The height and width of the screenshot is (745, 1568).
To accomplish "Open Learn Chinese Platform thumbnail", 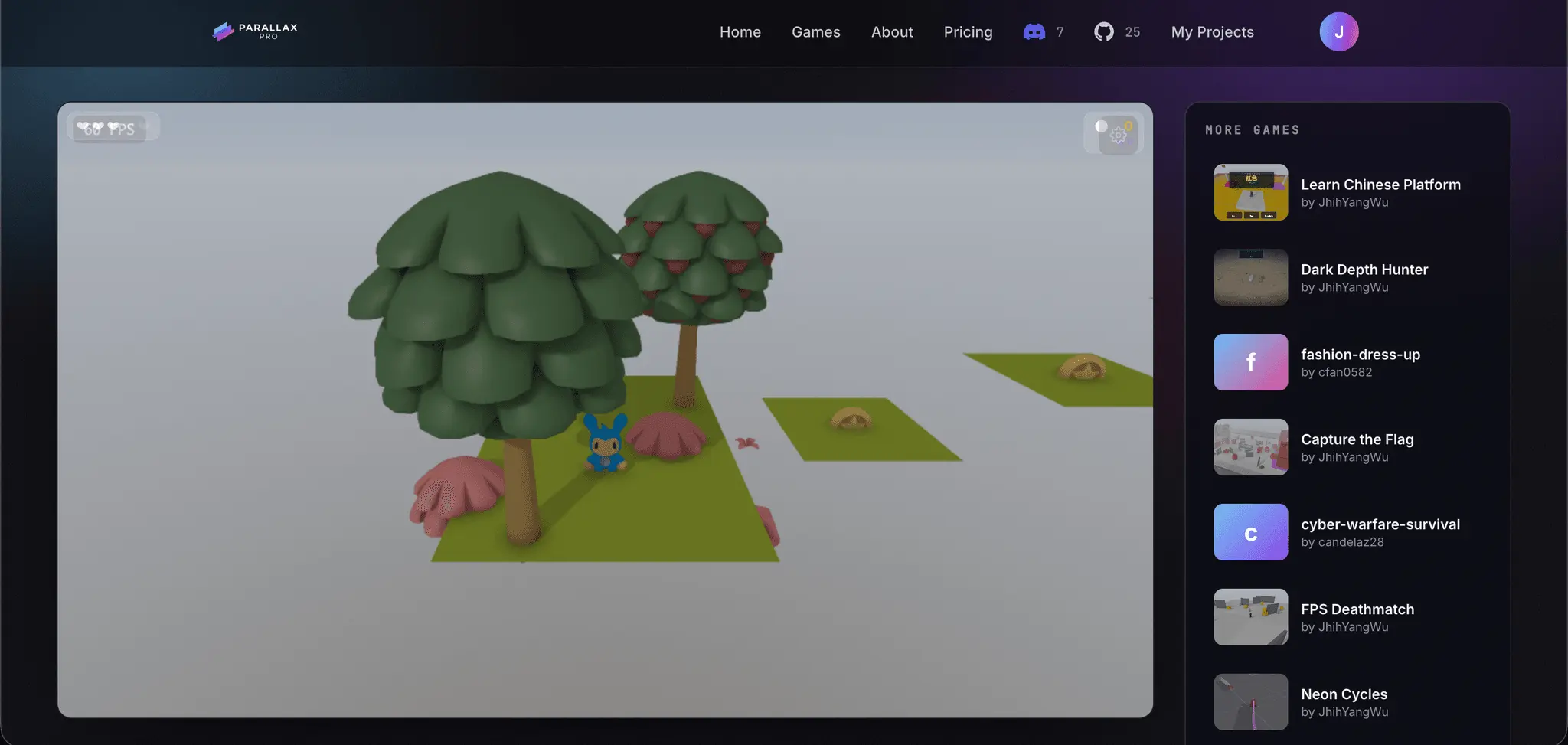I will coord(1250,192).
